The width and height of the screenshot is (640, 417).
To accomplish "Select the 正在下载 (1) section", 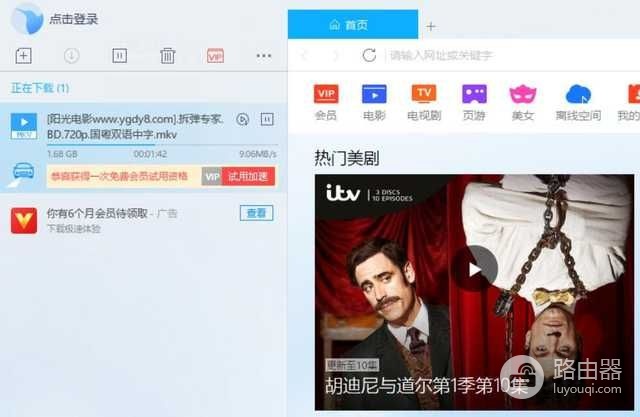I will click(x=40, y=88).
